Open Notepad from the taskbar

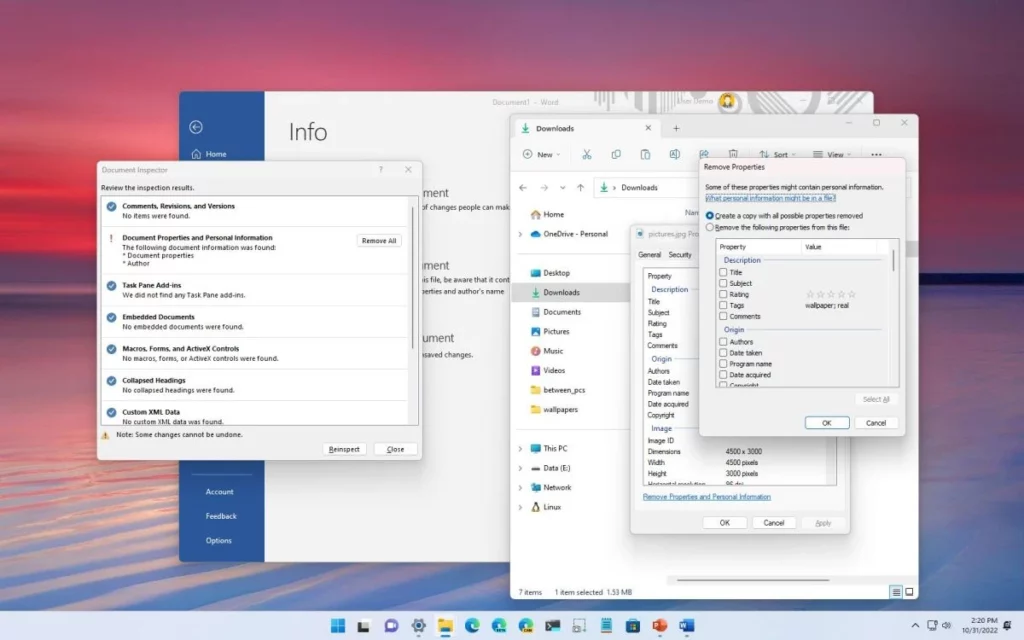[606, 626]
